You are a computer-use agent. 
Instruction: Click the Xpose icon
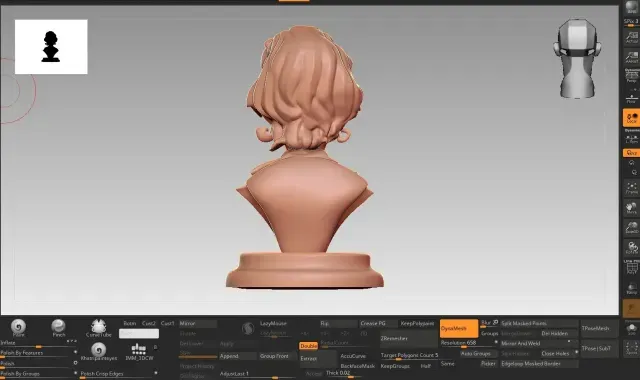[x=631, y=349]
